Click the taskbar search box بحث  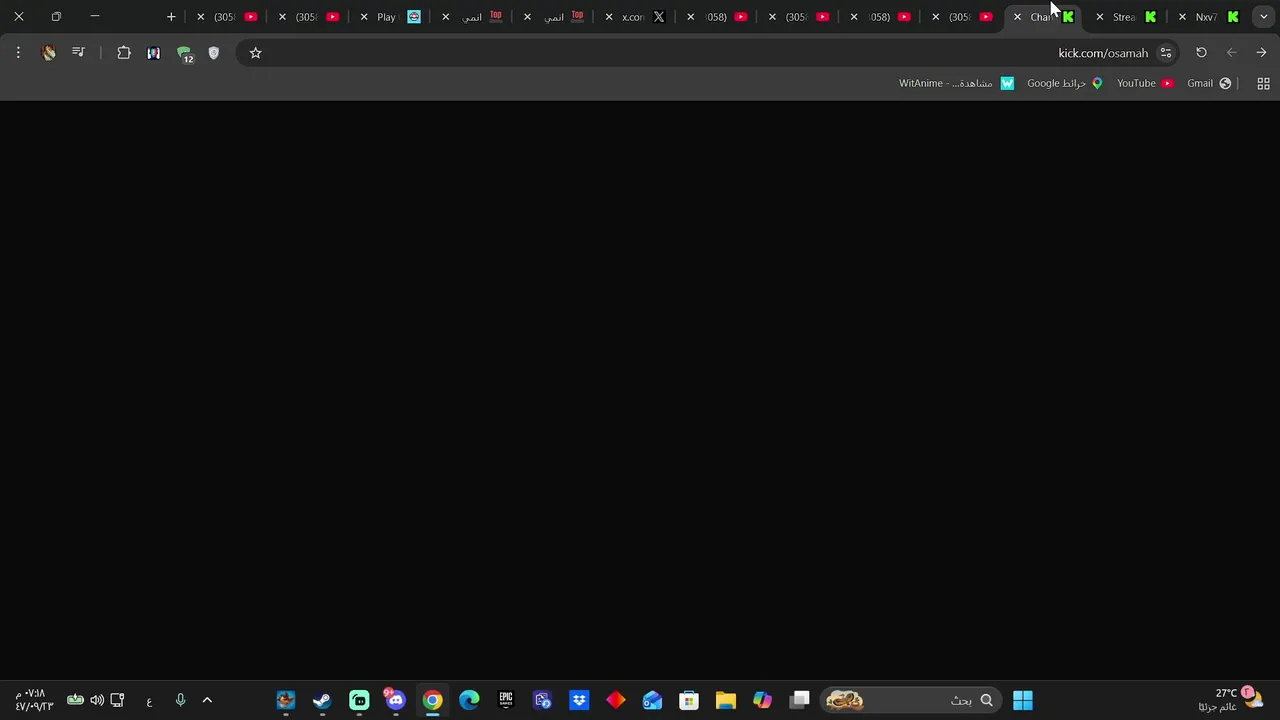pyautogui.click(x=912, y=700)
